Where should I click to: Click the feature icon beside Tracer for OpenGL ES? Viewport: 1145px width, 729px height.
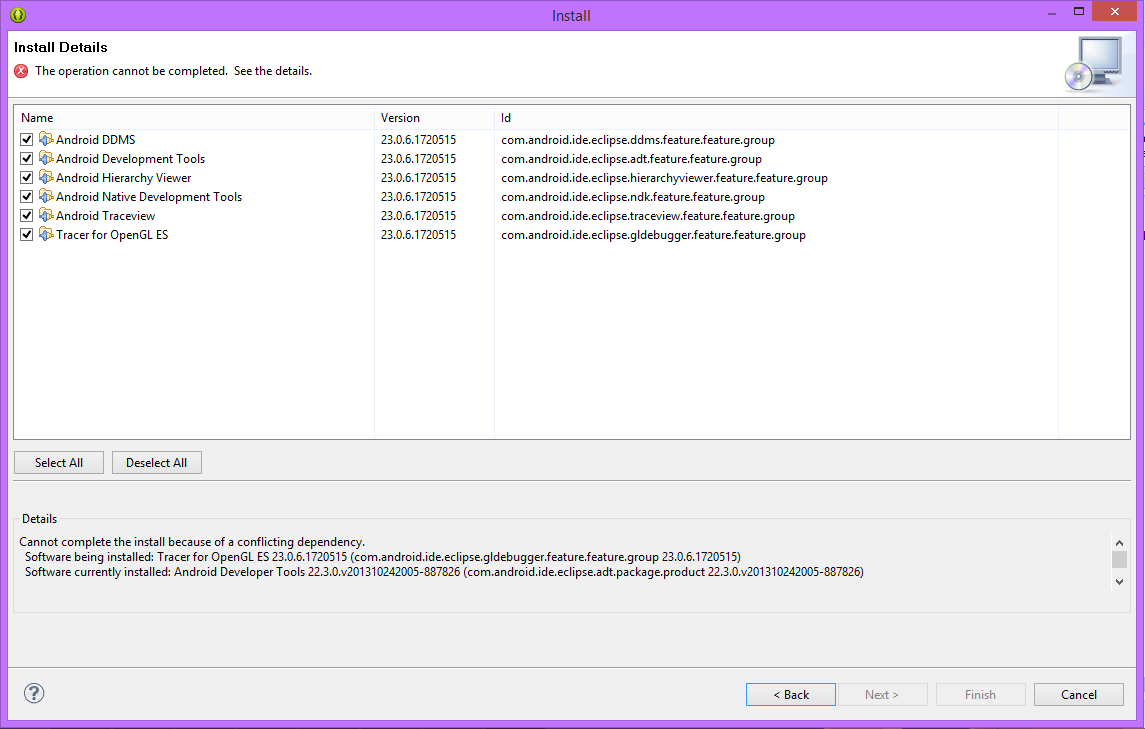pos(46,234)
